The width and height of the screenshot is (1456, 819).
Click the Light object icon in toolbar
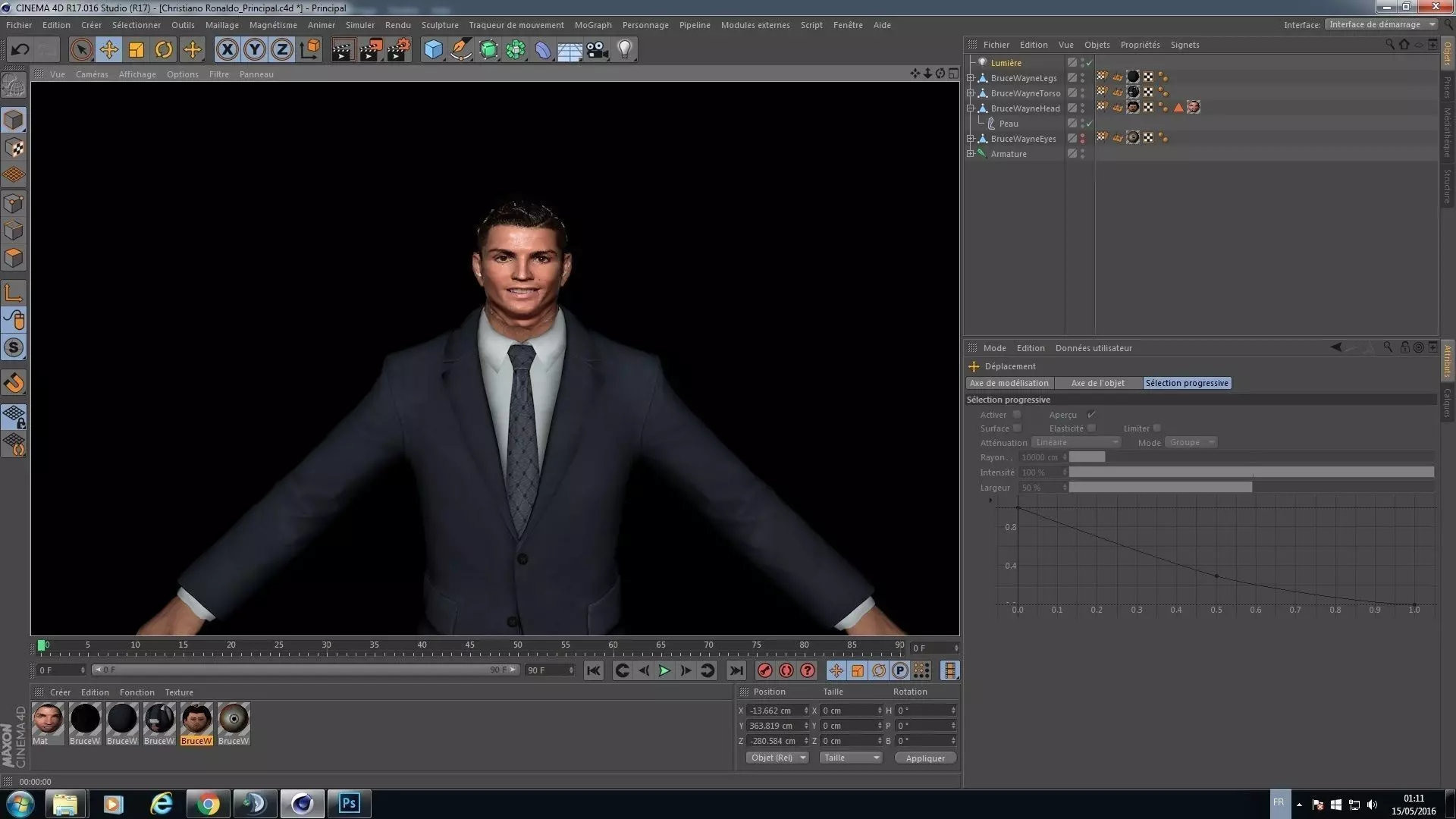click(x=625, y=50)
